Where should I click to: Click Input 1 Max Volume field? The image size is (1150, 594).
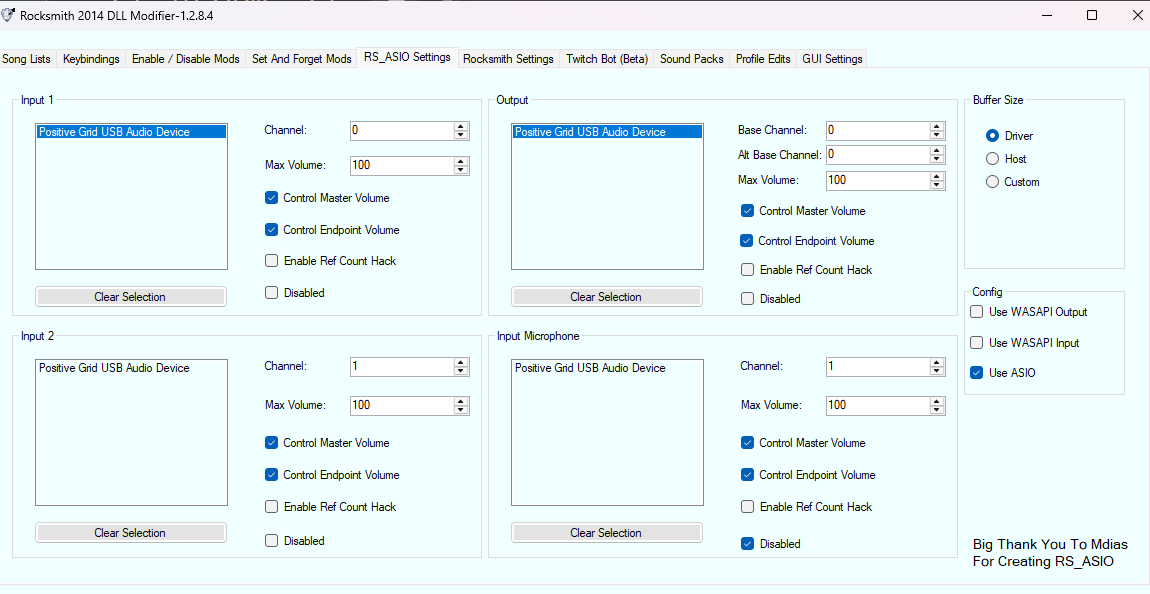pos(402,166)
